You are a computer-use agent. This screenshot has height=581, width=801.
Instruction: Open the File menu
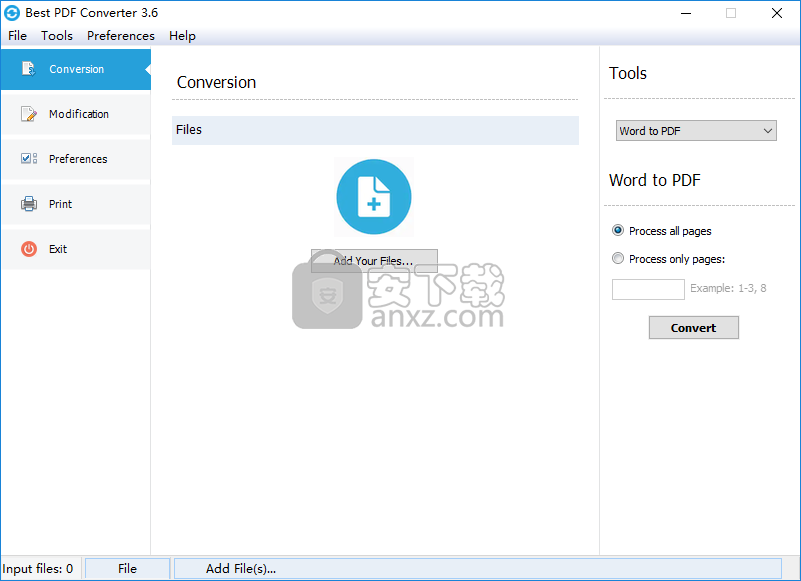point(17,36)
